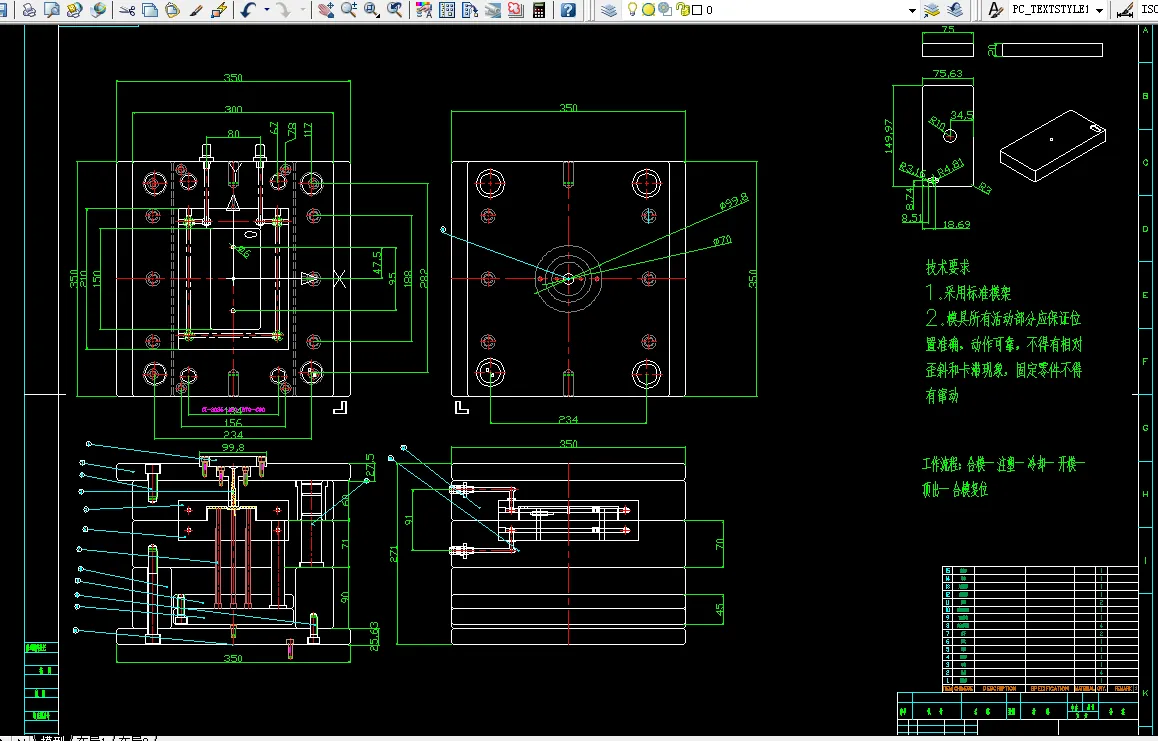Click the grayed Redo arrow
The image size is (1158, 741).
pos(284,10)
